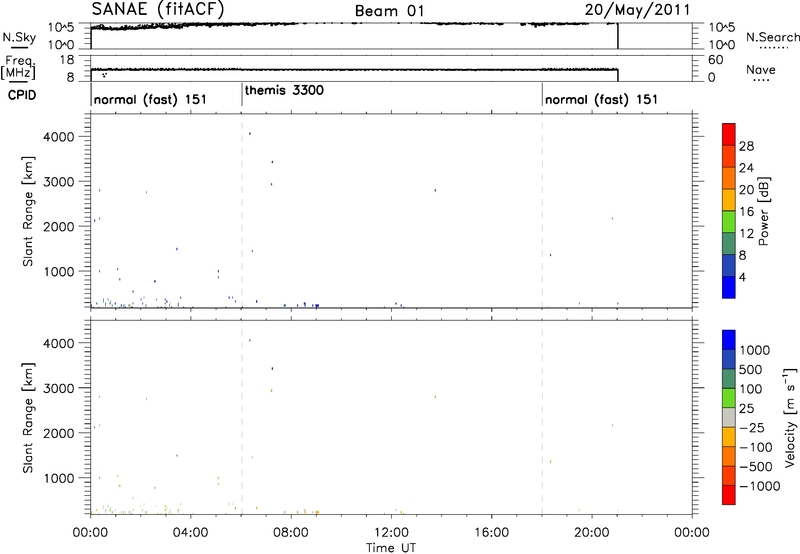The image size is (800, 554).
Task: Pick the bright blue top velocity colorbar segment
Action: 729,340
